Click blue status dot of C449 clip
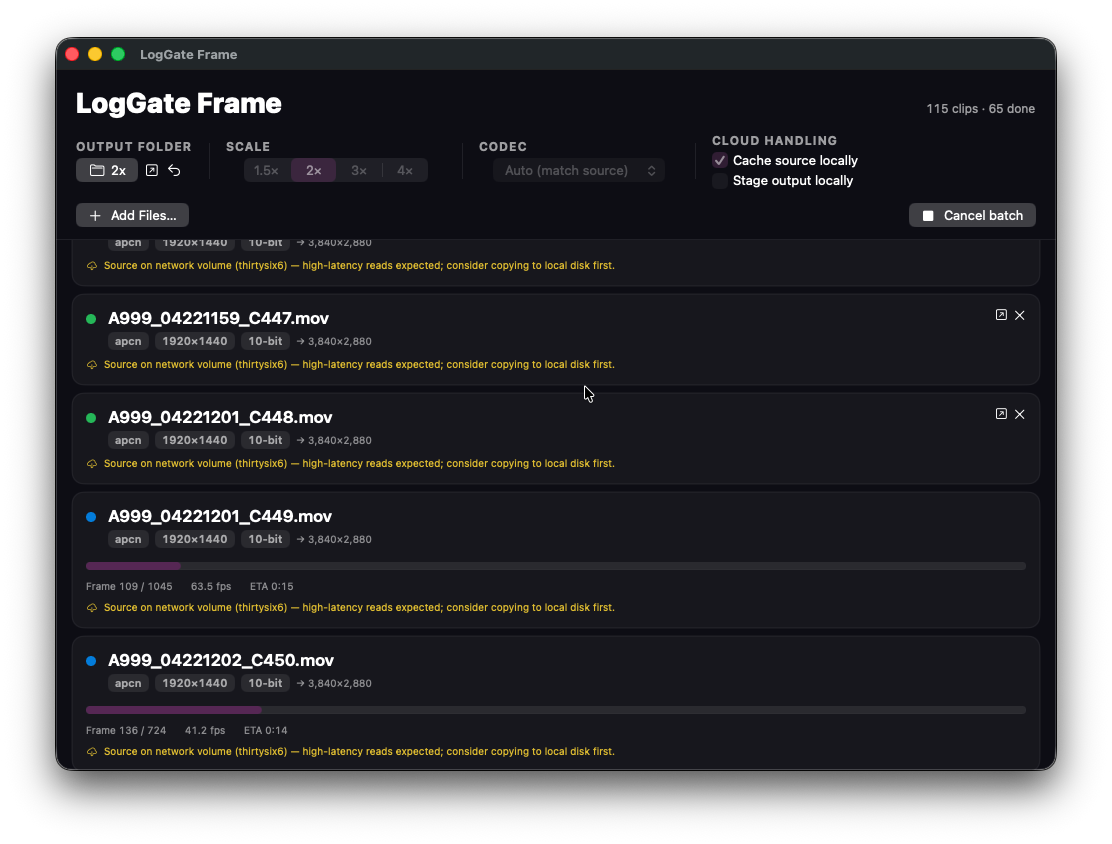The image size is (1112, 844). point(91,517)
